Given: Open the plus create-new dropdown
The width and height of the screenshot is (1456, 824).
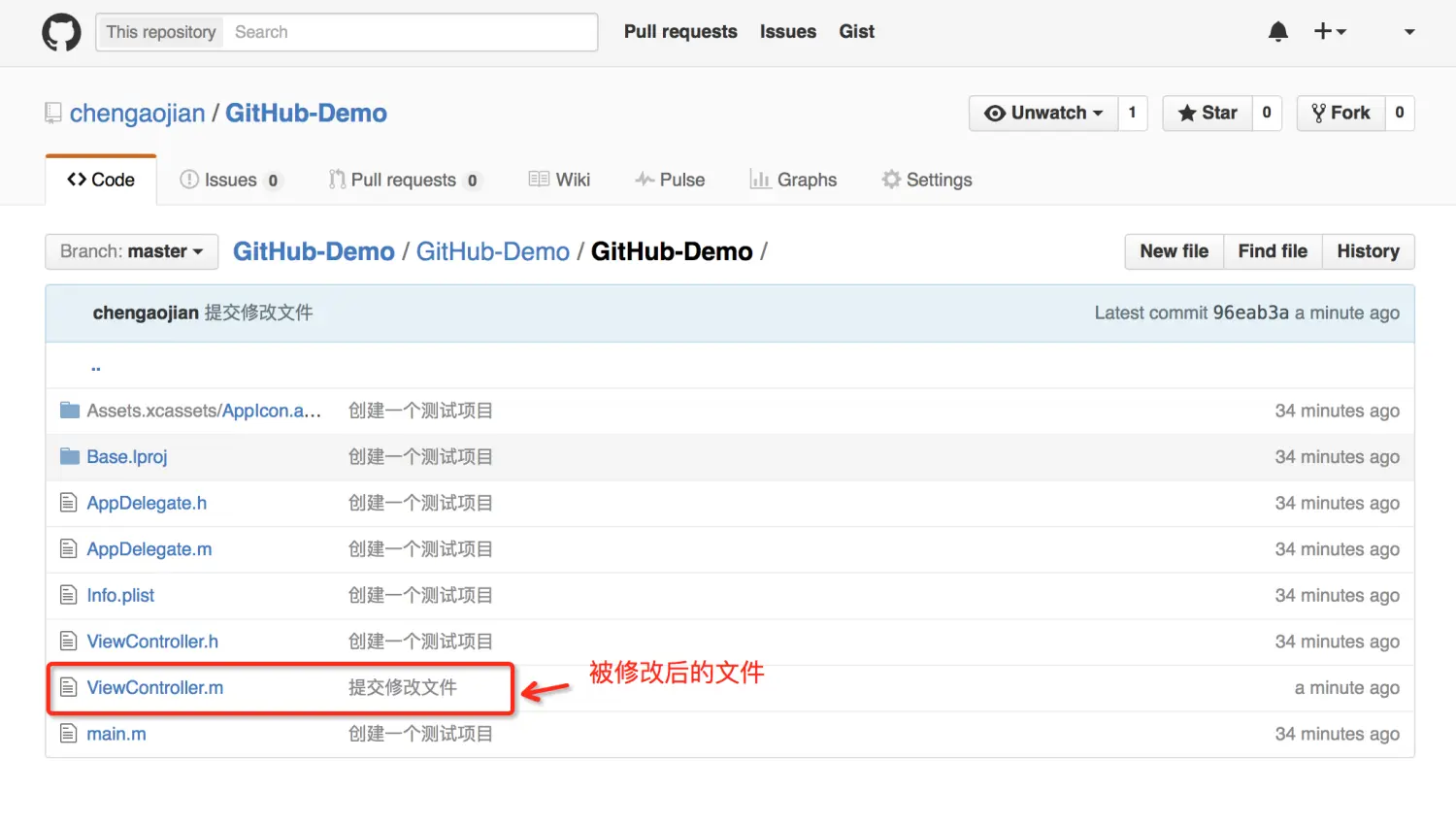Looking at the screenshot, I should [1330, 32].
